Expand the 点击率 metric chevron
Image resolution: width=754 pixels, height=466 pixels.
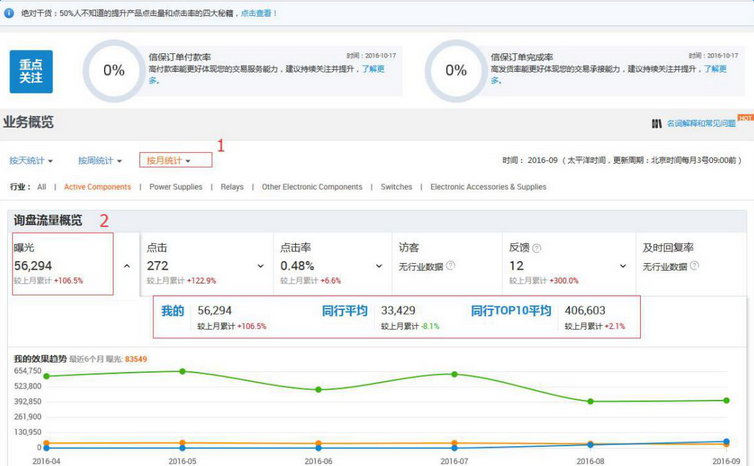click(379, 266)
